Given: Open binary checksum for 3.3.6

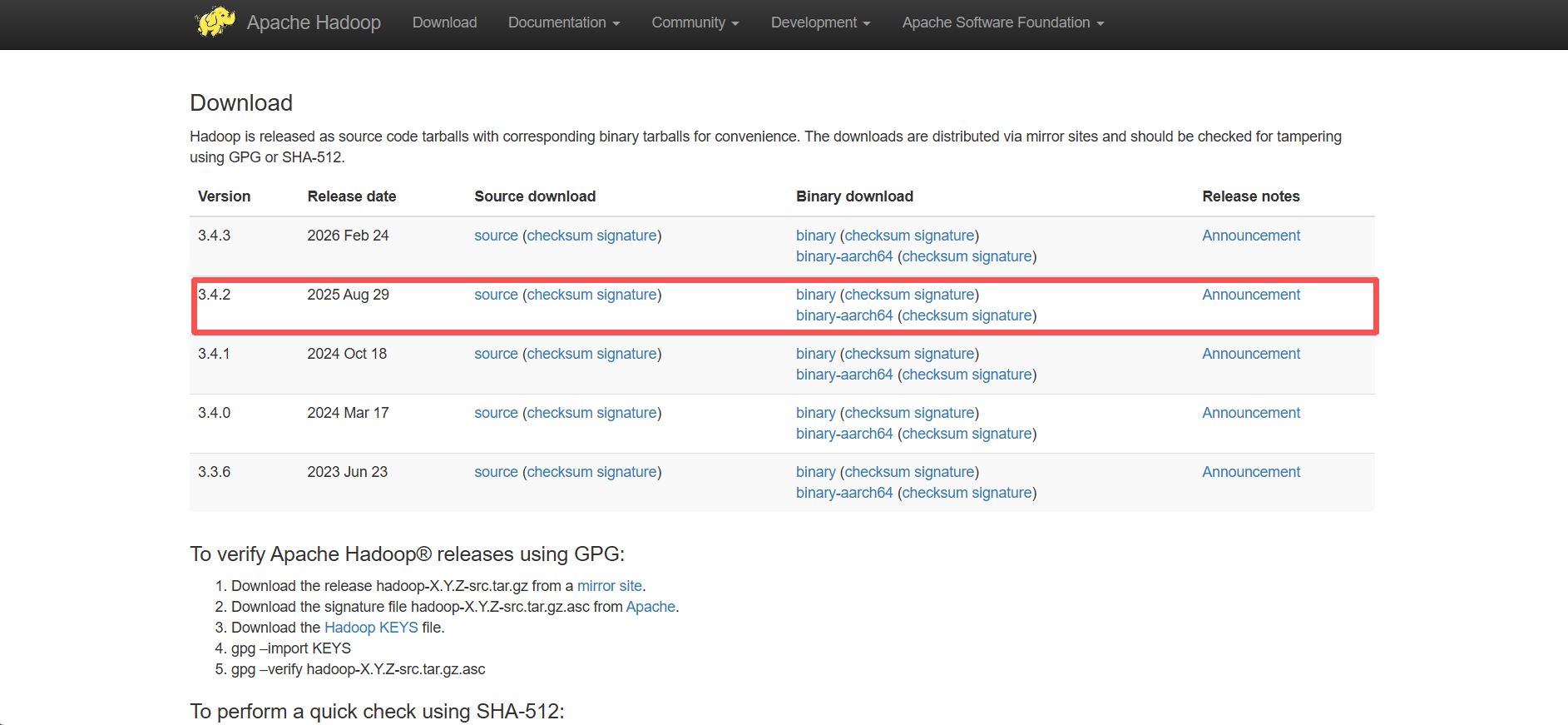Looking at the screenshot, I should click(878, 472).
